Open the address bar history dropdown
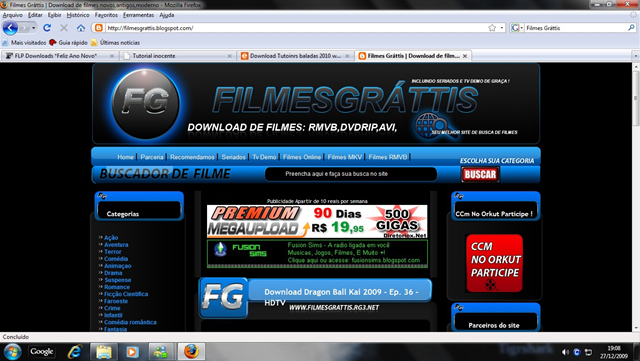This screenshot has width=640, height=361. point(502,28)
